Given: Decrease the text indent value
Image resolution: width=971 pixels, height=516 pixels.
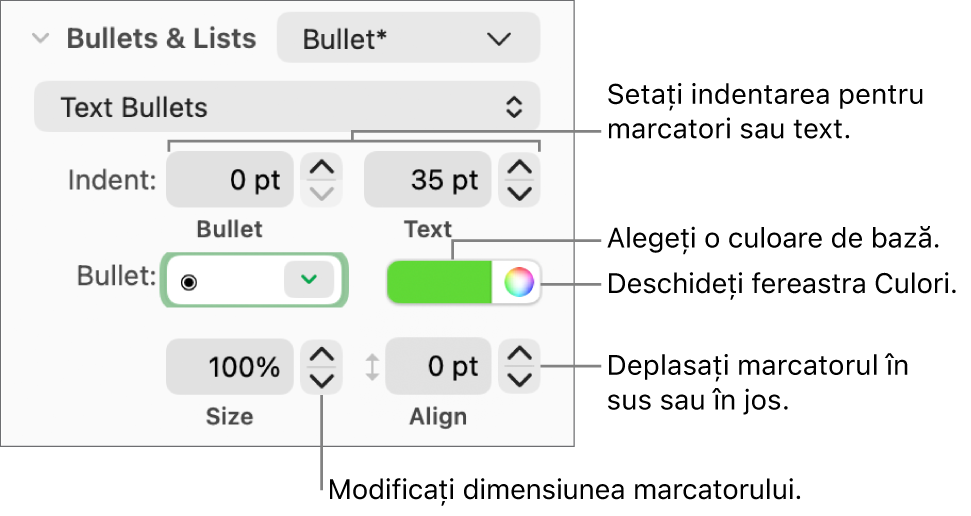Looking at the screenshot, I should (519, 192).
